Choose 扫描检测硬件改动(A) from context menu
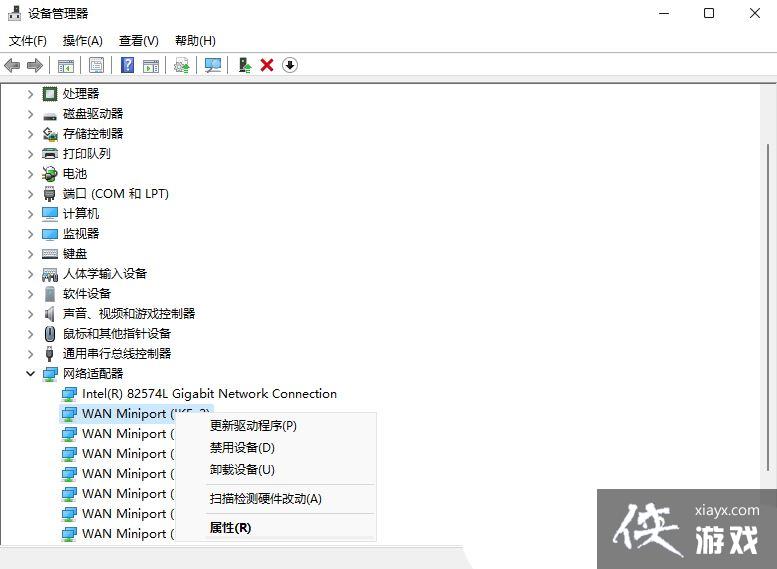Screen dimensions: 777x569 point(276,499)
